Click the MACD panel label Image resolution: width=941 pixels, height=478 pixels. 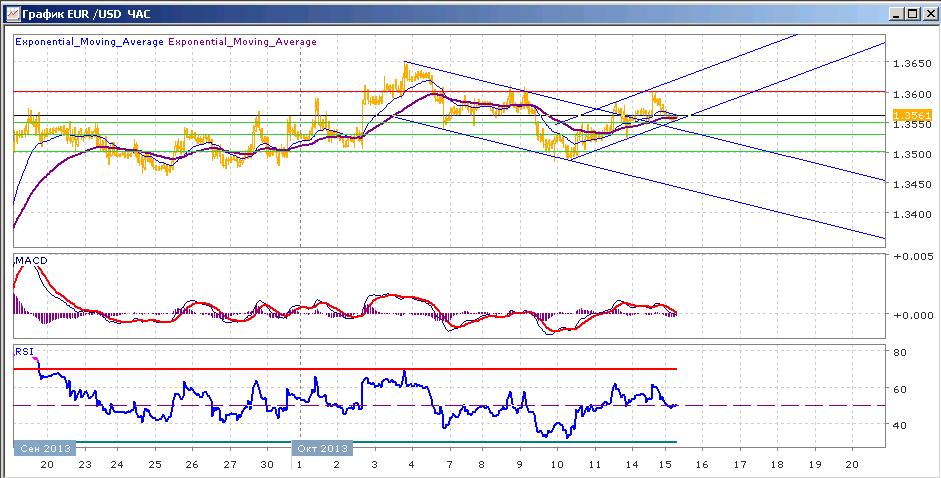pos(31,261)
